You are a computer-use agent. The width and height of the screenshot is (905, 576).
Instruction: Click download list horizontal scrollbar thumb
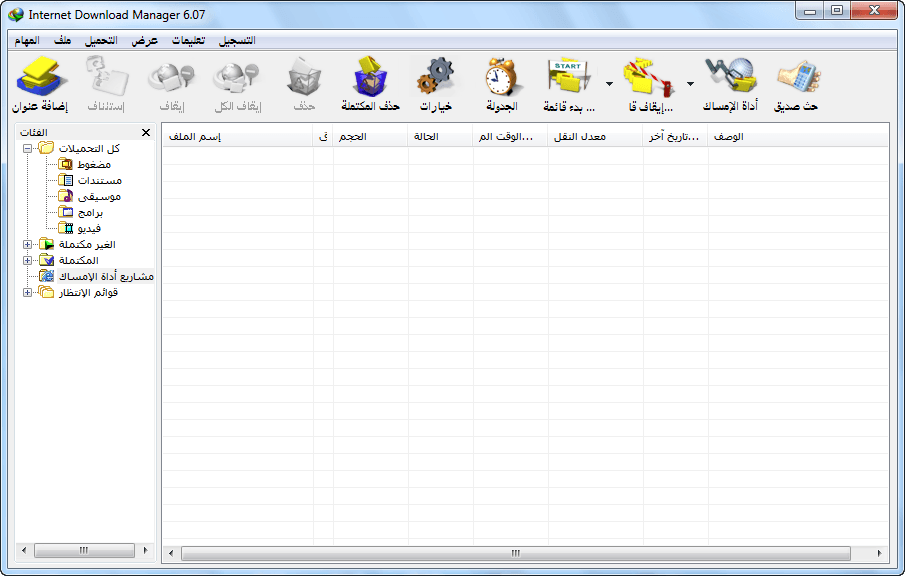516,553
